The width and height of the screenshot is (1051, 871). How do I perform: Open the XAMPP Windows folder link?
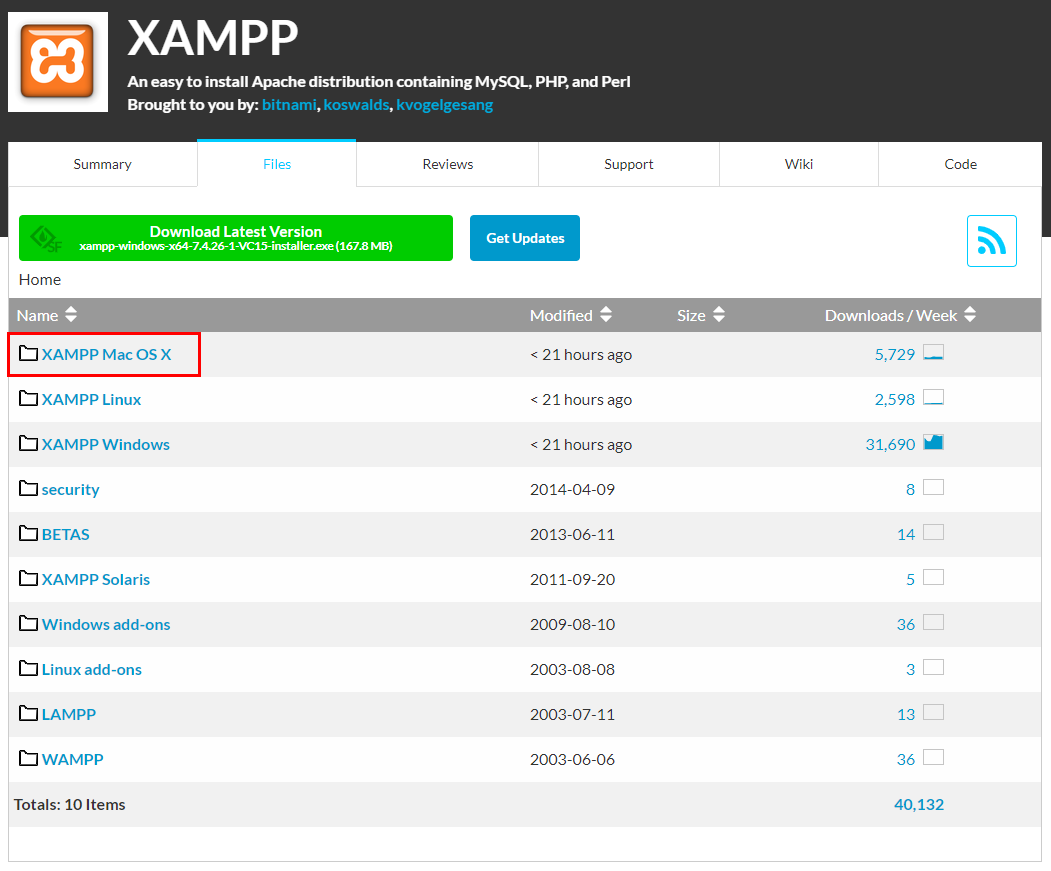click(x=106, y=444)
